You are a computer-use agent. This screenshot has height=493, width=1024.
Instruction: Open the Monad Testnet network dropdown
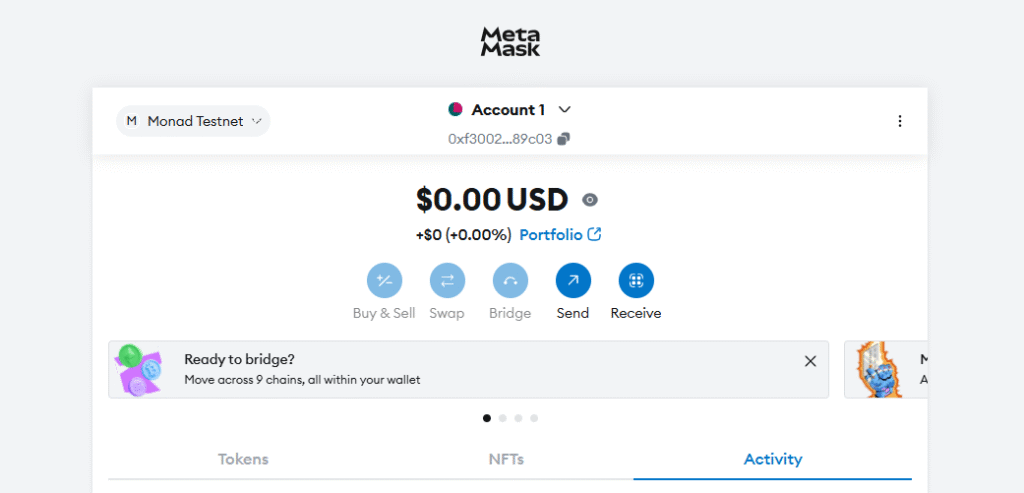(193, 121)
